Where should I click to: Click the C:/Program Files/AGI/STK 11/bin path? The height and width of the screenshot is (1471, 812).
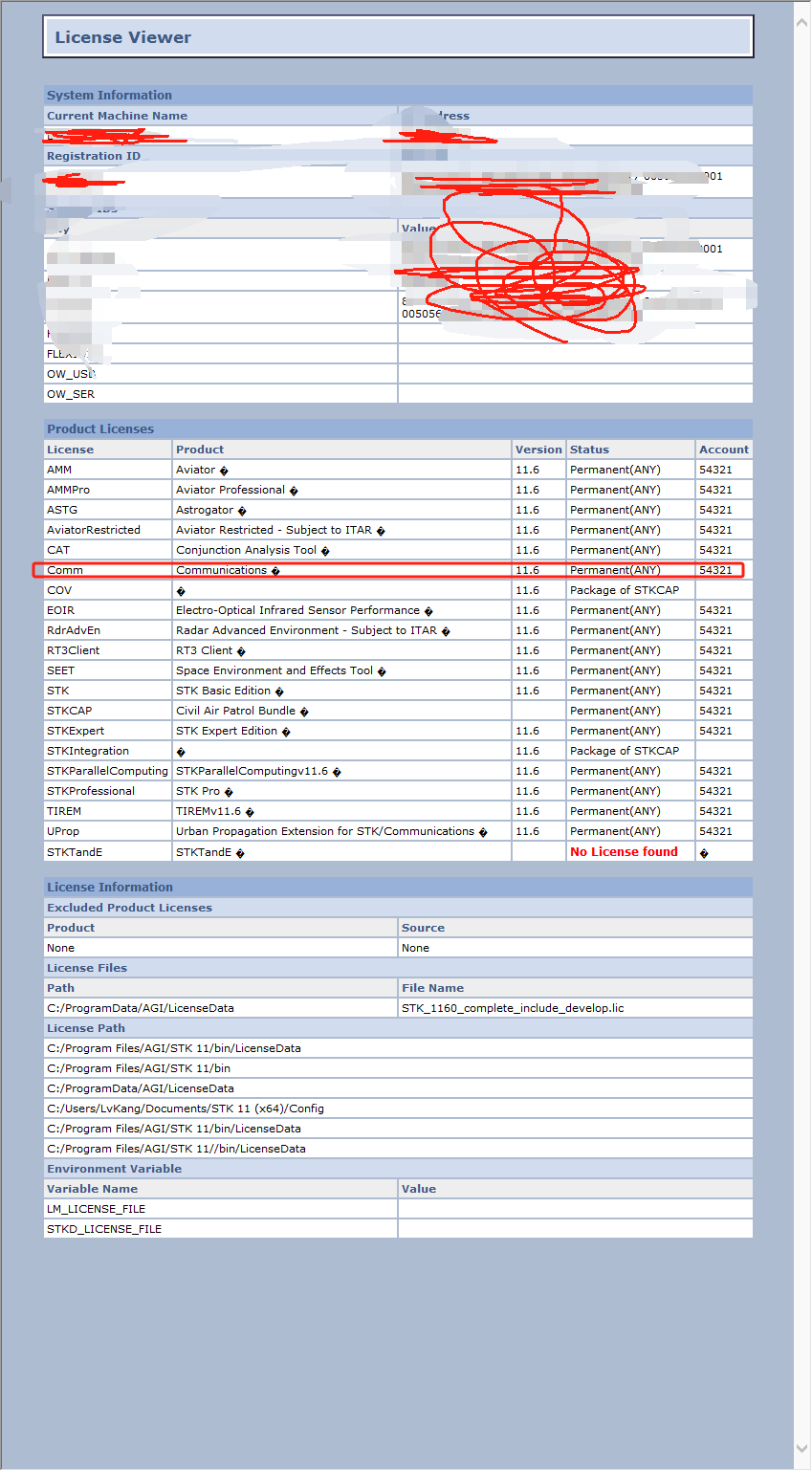point(139,1068)
